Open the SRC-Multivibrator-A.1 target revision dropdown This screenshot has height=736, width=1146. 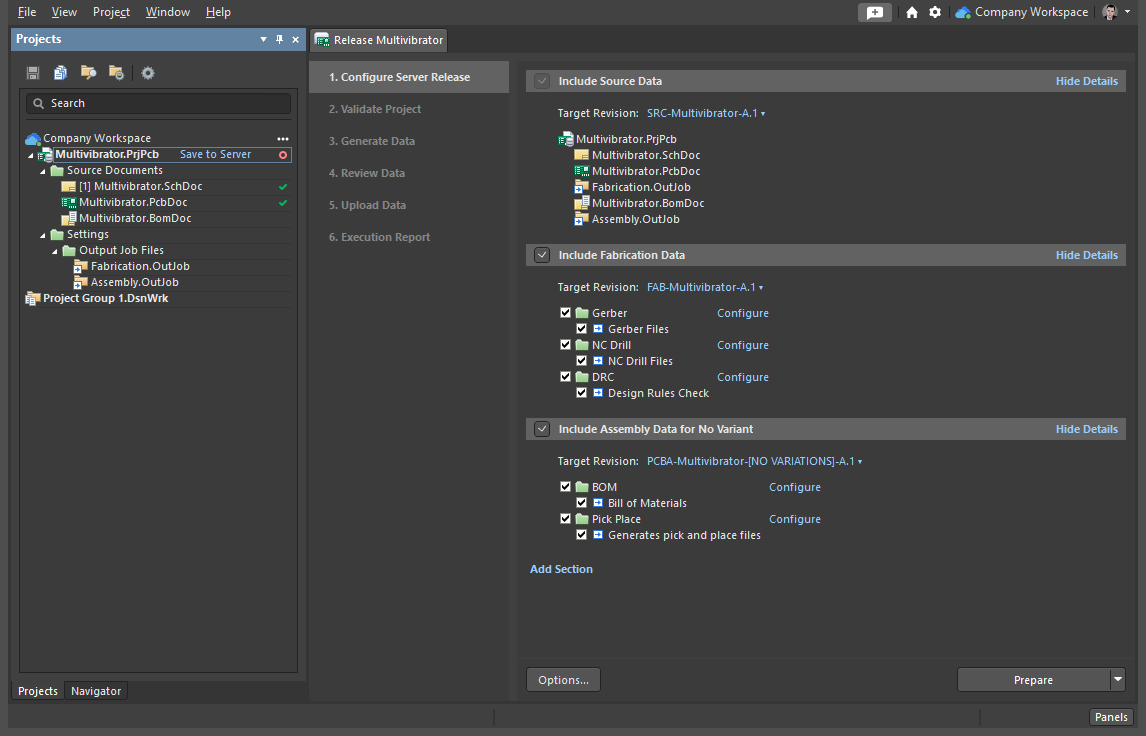pos(706,114)
